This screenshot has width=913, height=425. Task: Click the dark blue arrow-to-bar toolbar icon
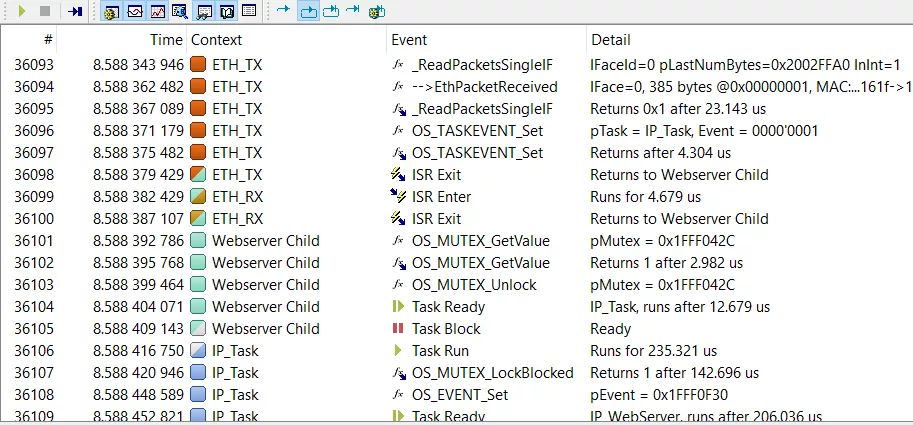point(75,11)
